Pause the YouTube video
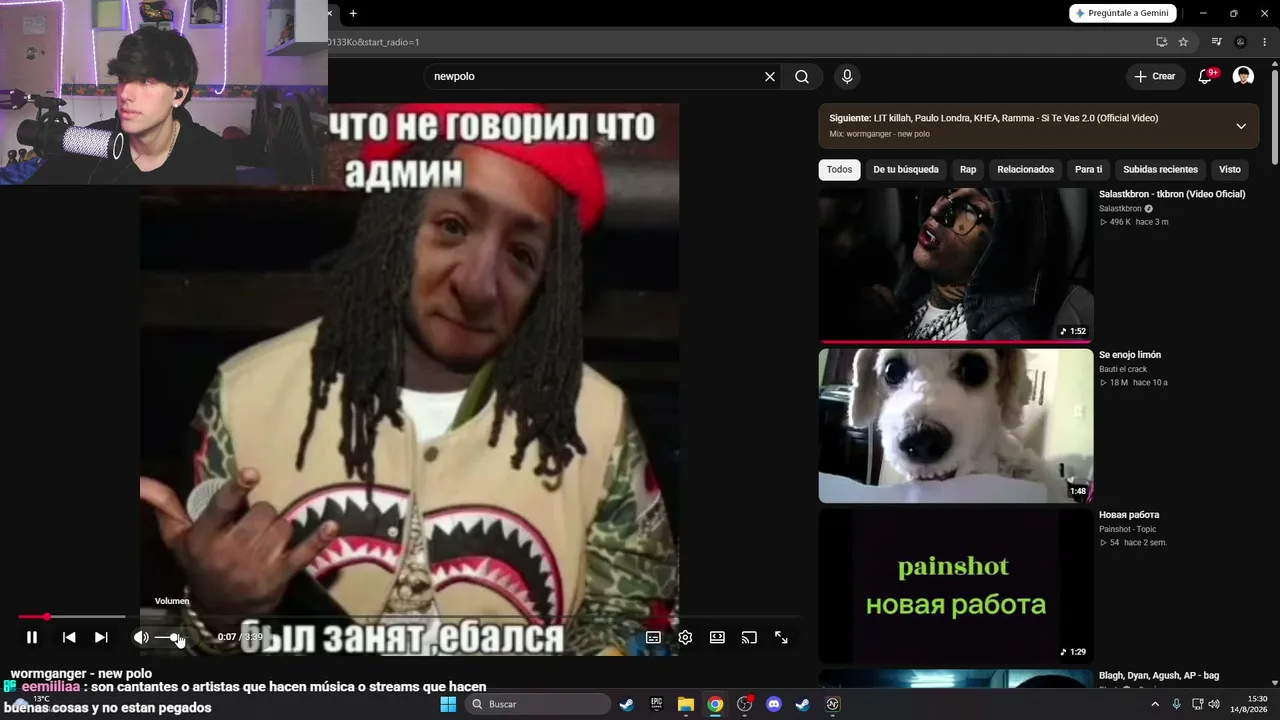Screen dimensions: 1280x720 coord(32,637)
